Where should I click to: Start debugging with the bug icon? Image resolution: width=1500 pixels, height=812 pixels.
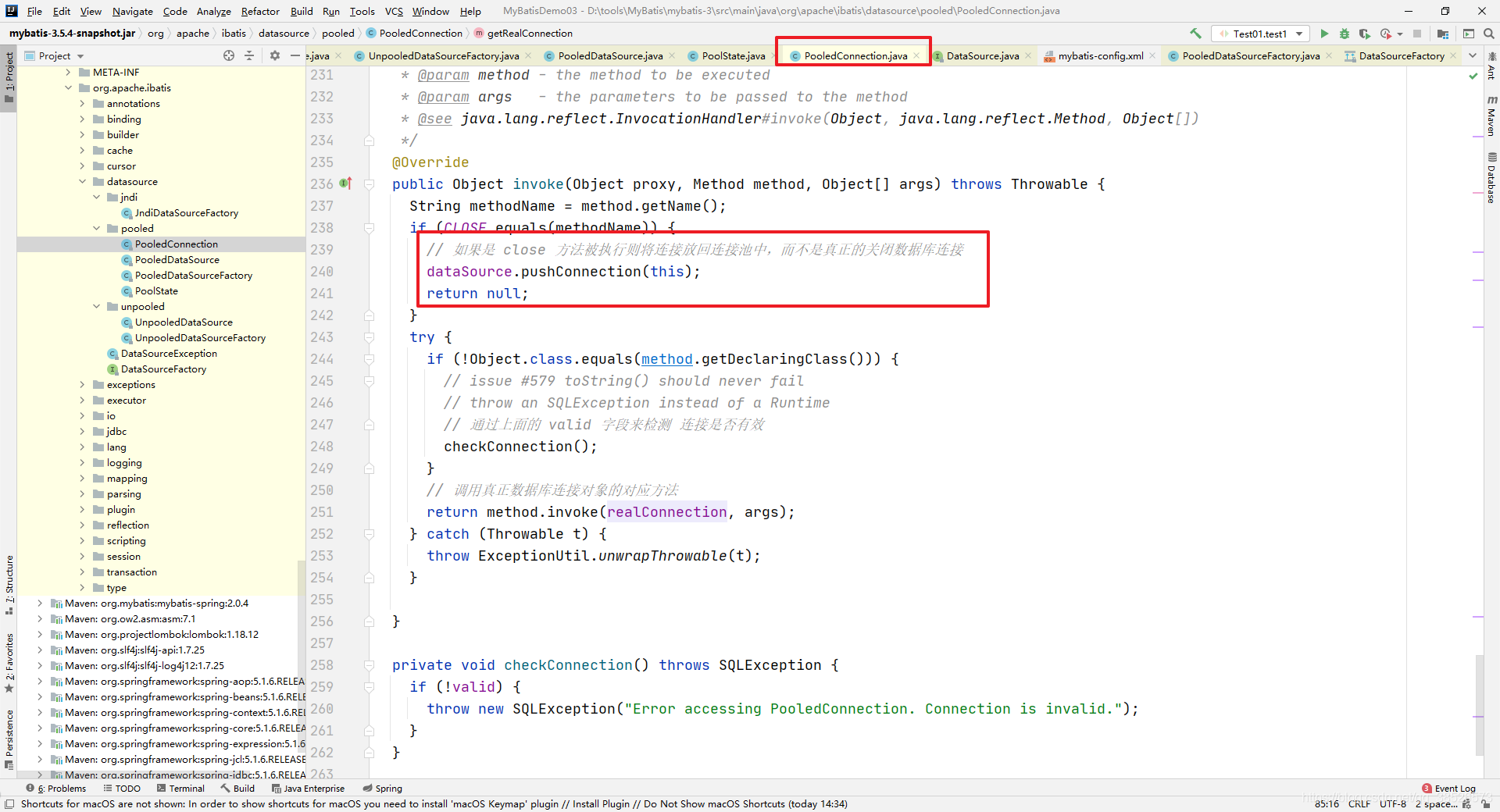coord(1345,34)
